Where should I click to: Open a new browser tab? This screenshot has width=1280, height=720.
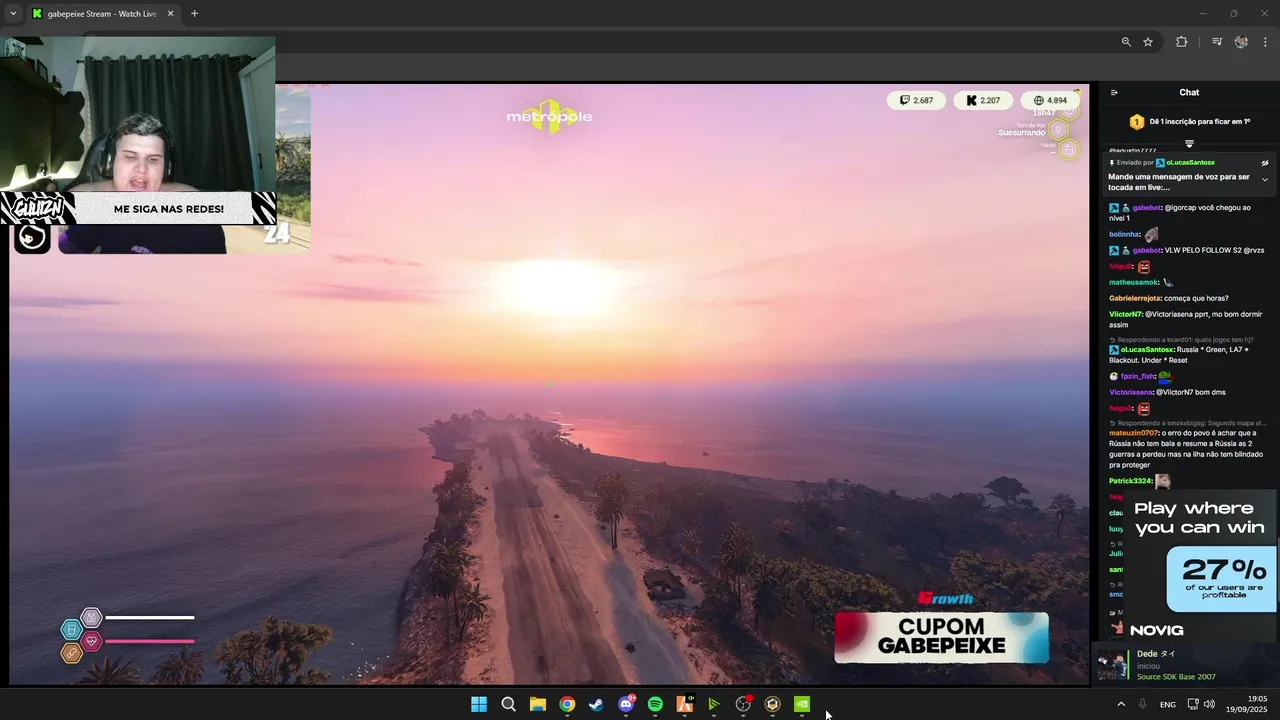[x=194, y=14]
